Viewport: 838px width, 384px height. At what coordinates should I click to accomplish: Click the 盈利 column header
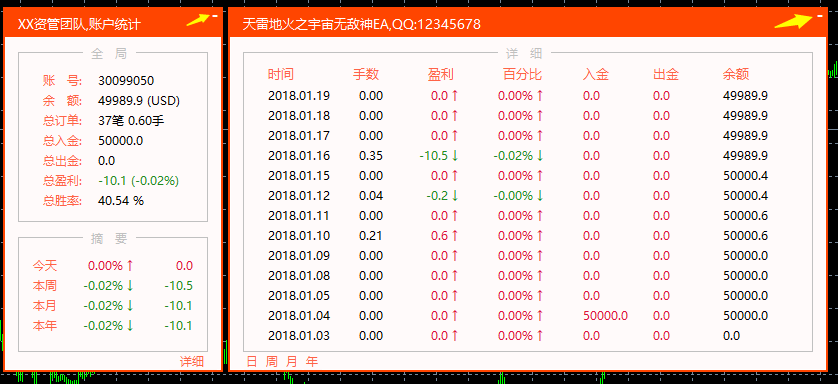click(440, 74)
